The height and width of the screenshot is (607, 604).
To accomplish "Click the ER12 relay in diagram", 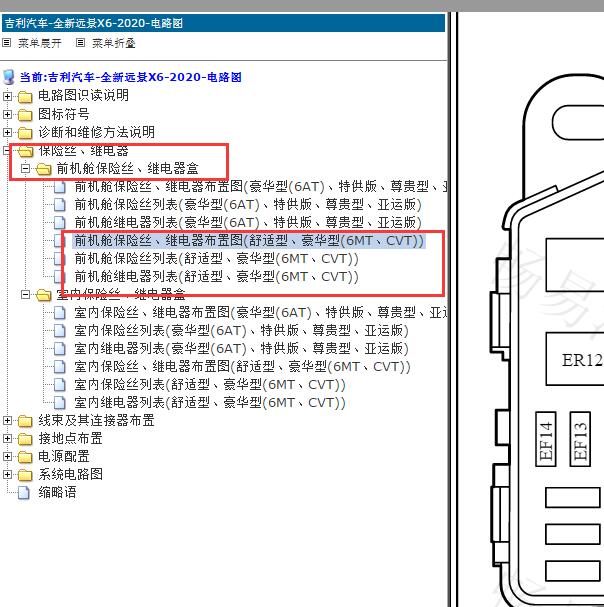I will [575, 359].
